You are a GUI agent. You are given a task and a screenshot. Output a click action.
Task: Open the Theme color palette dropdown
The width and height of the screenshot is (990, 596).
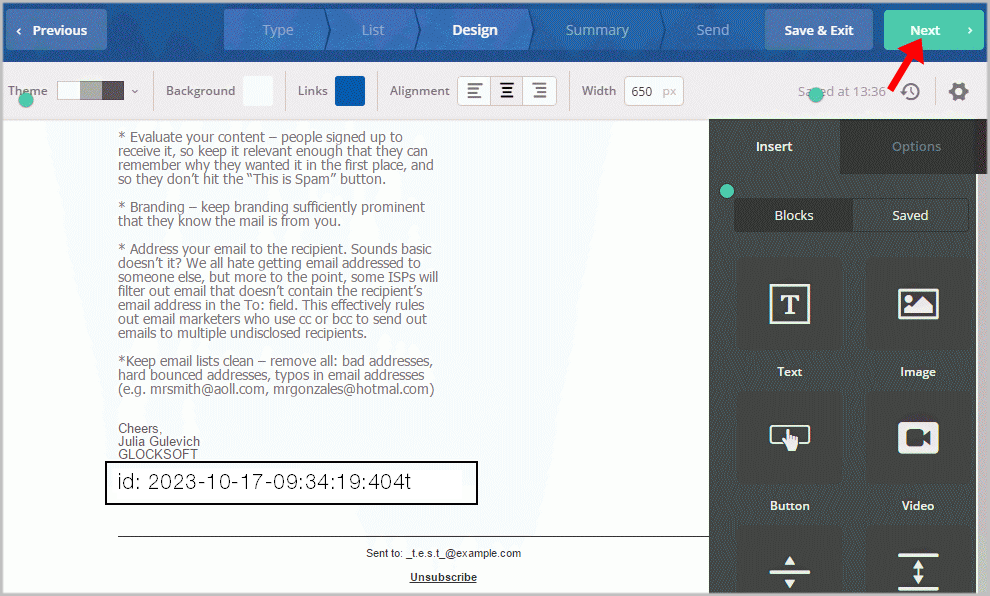98,91
